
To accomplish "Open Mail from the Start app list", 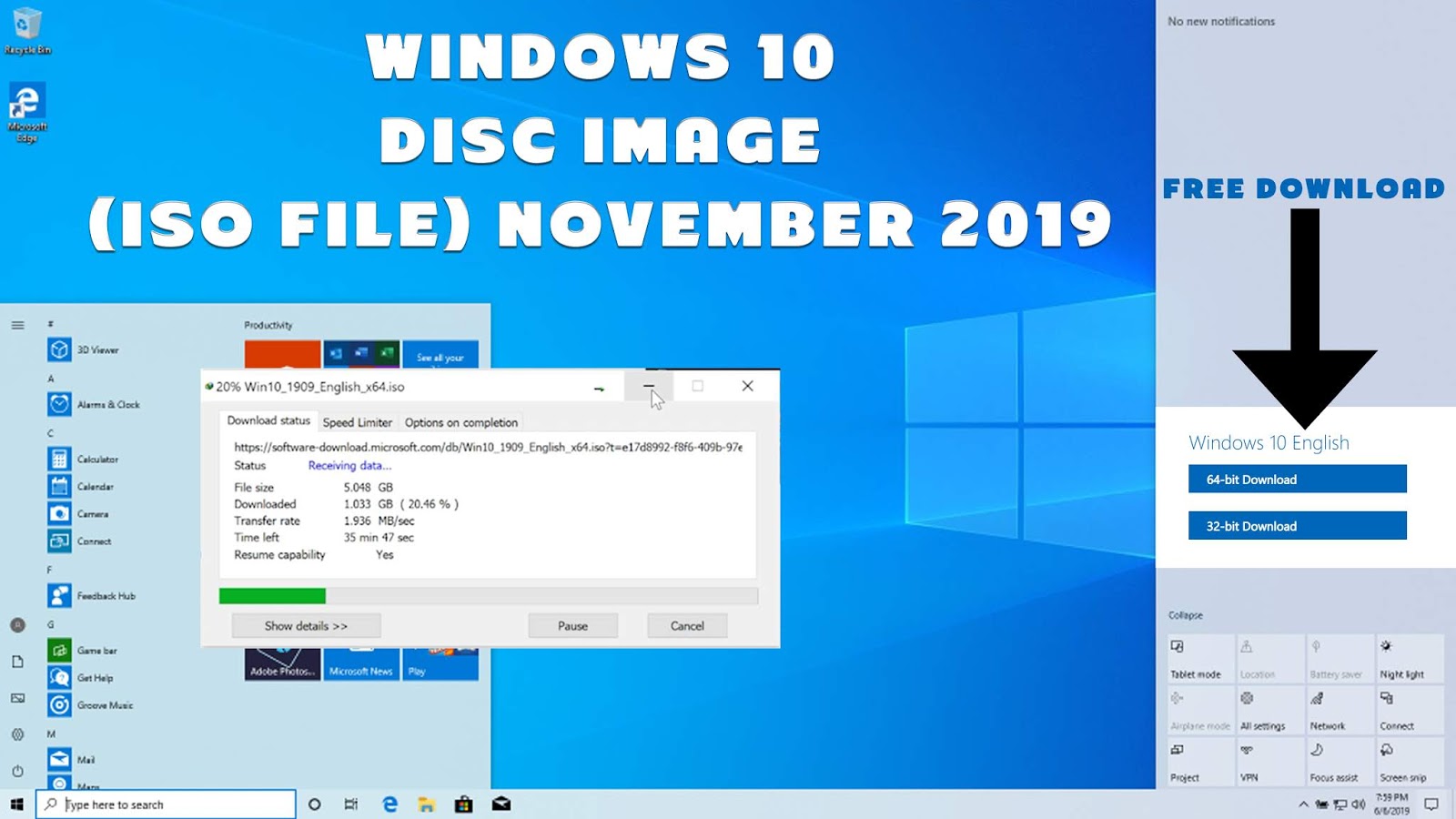I will (72, 759).
